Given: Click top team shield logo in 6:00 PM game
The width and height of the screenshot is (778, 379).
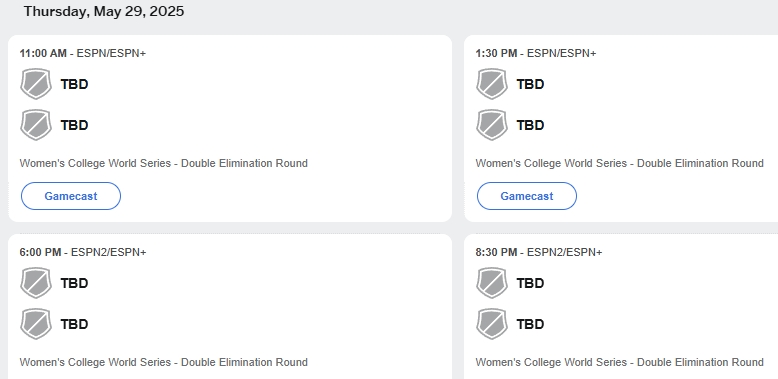Looking at the screenshot, I should pos(36,283).
